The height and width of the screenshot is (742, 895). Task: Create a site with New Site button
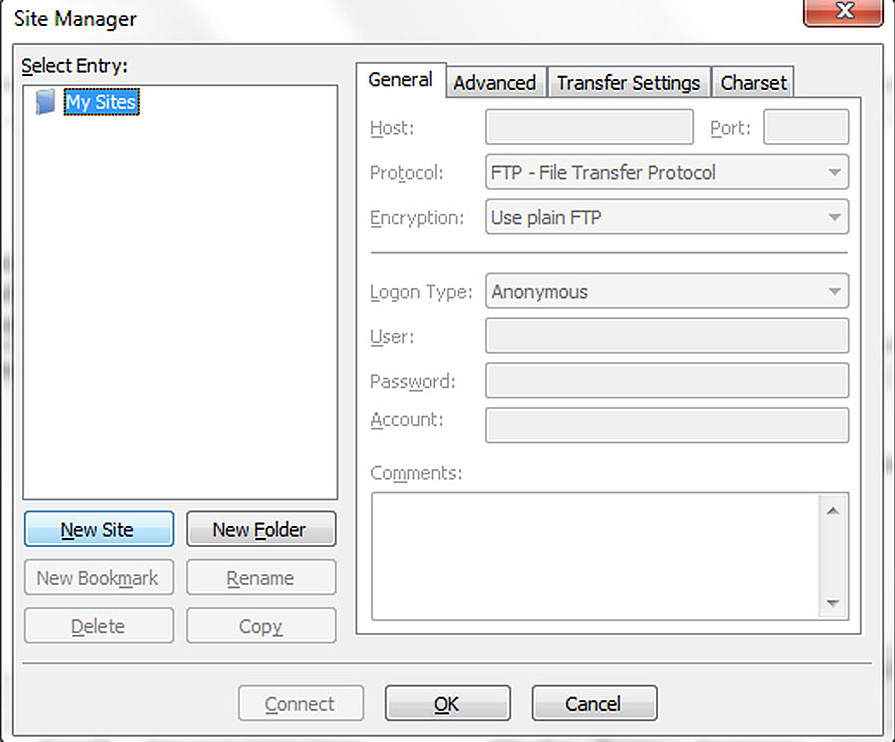click(98, 530)
